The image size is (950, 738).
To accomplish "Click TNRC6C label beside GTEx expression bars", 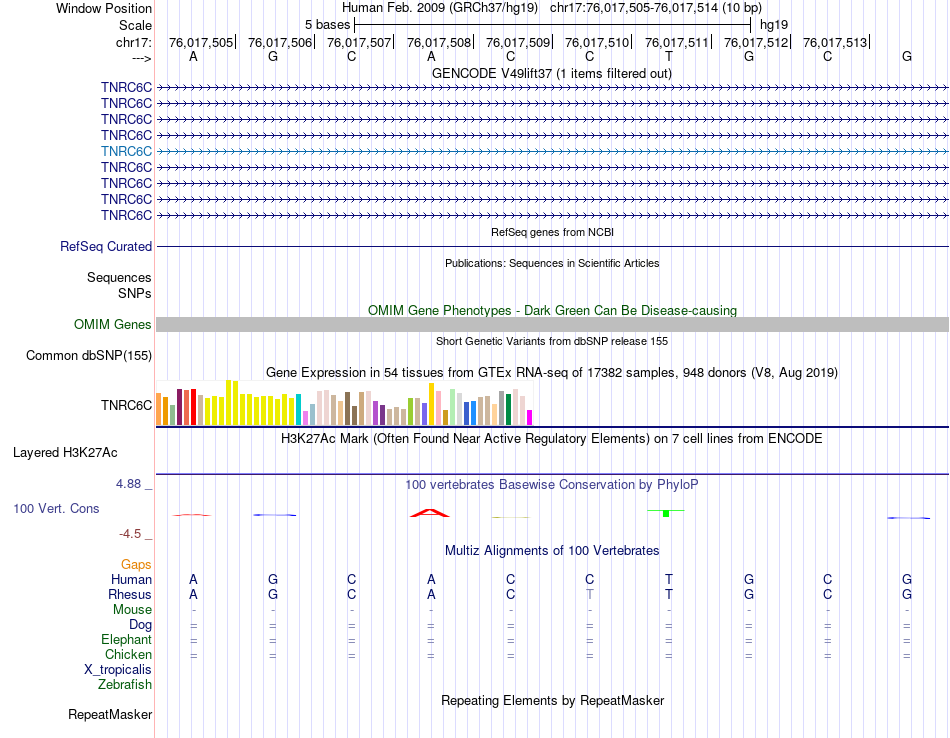I will 126,405.
